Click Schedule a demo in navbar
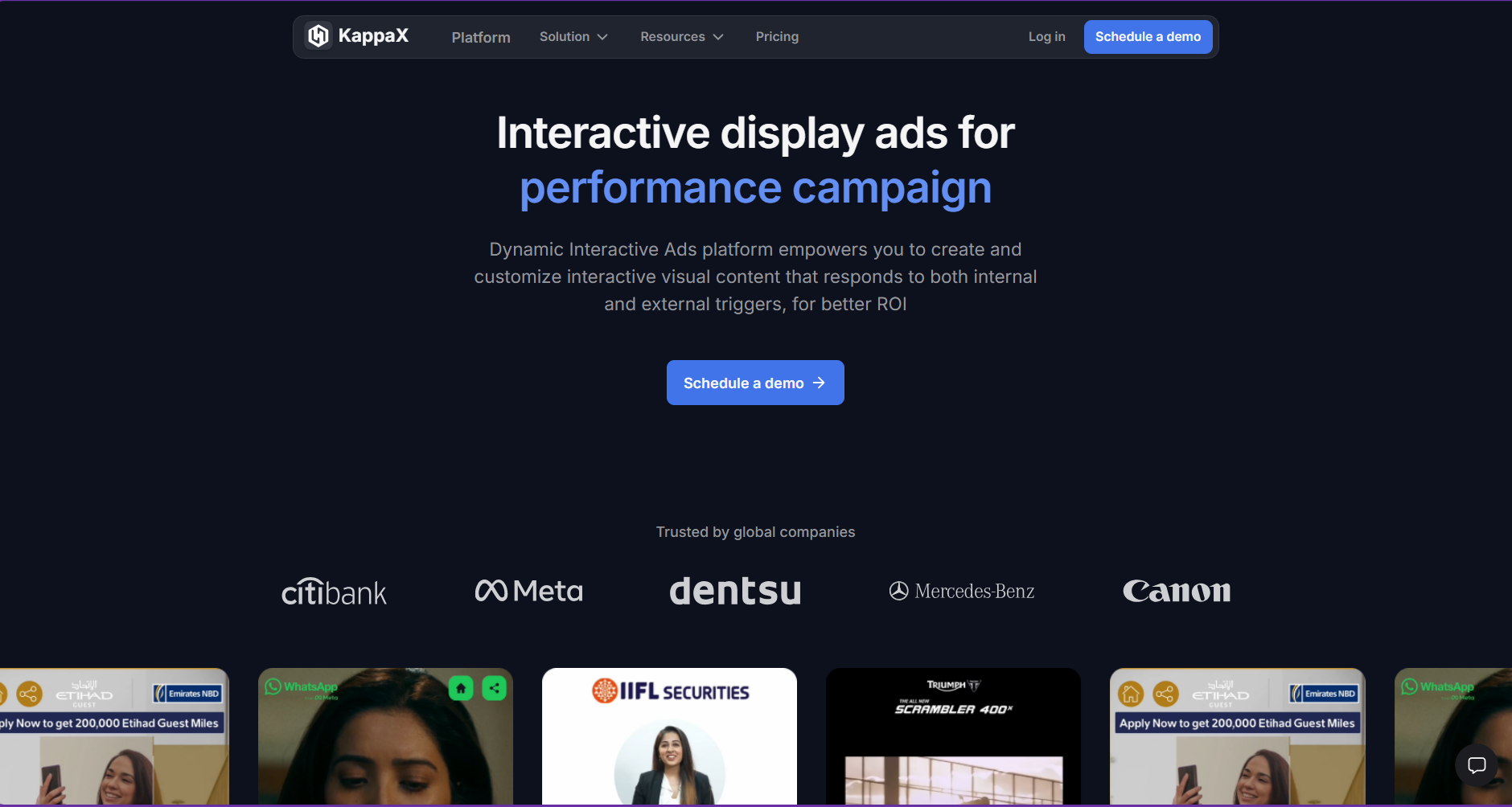 click(x=1148, y=37)
